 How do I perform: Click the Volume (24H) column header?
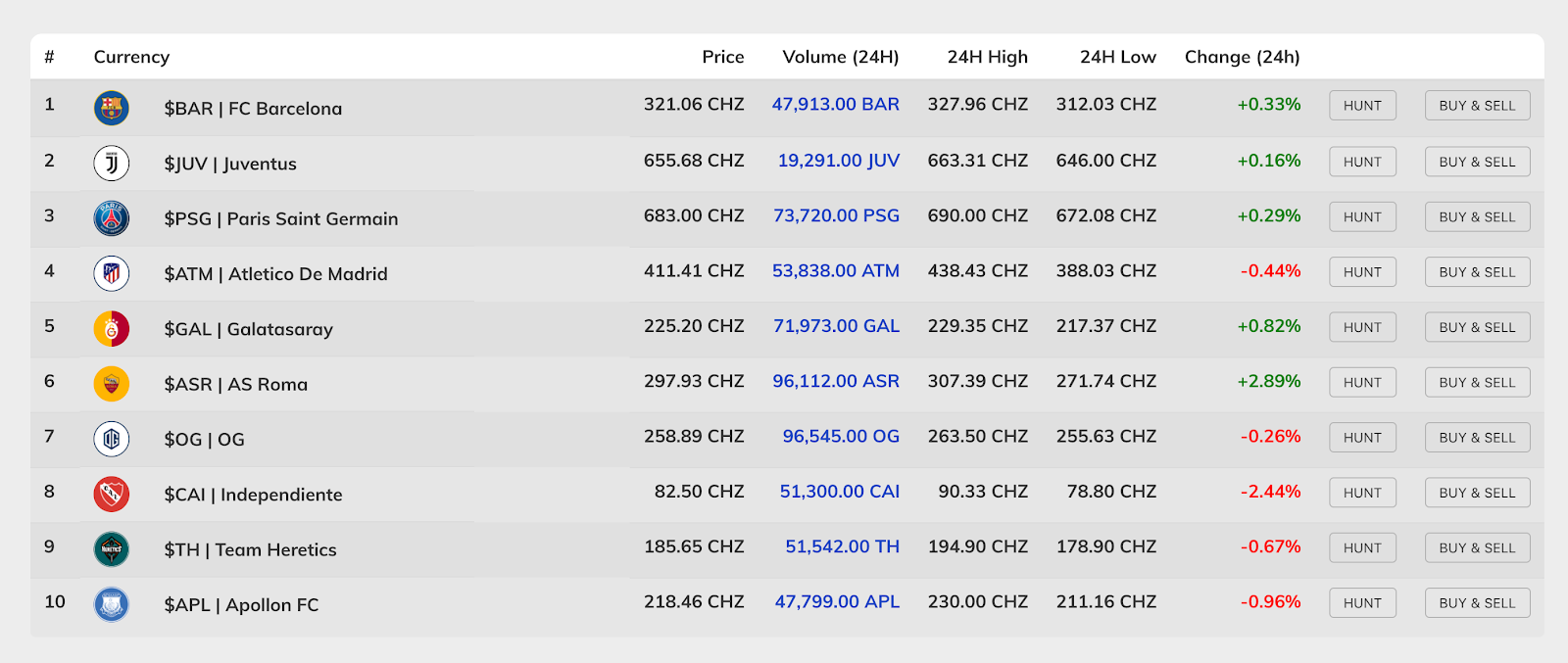(841, 57)
